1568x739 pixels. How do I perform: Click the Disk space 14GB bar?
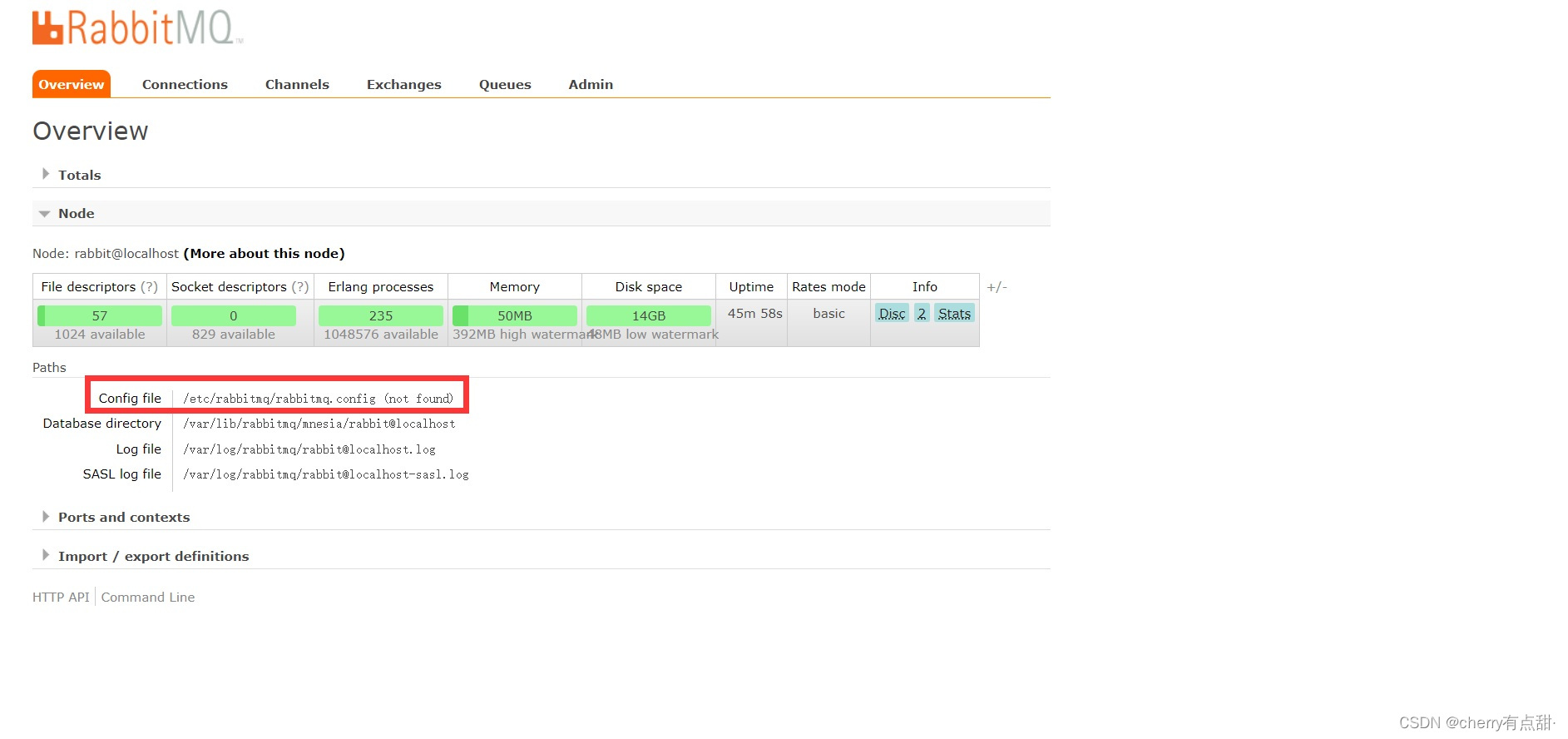649,315
